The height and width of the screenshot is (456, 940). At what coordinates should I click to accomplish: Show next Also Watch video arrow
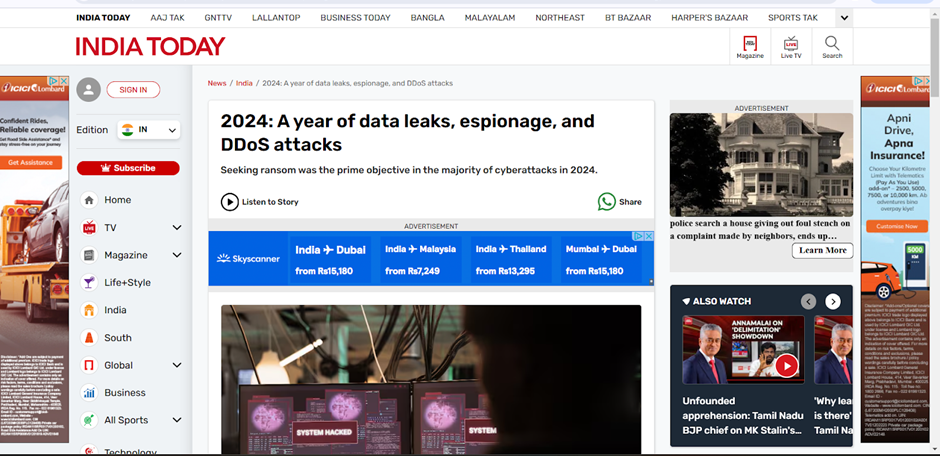click(833, 301)
